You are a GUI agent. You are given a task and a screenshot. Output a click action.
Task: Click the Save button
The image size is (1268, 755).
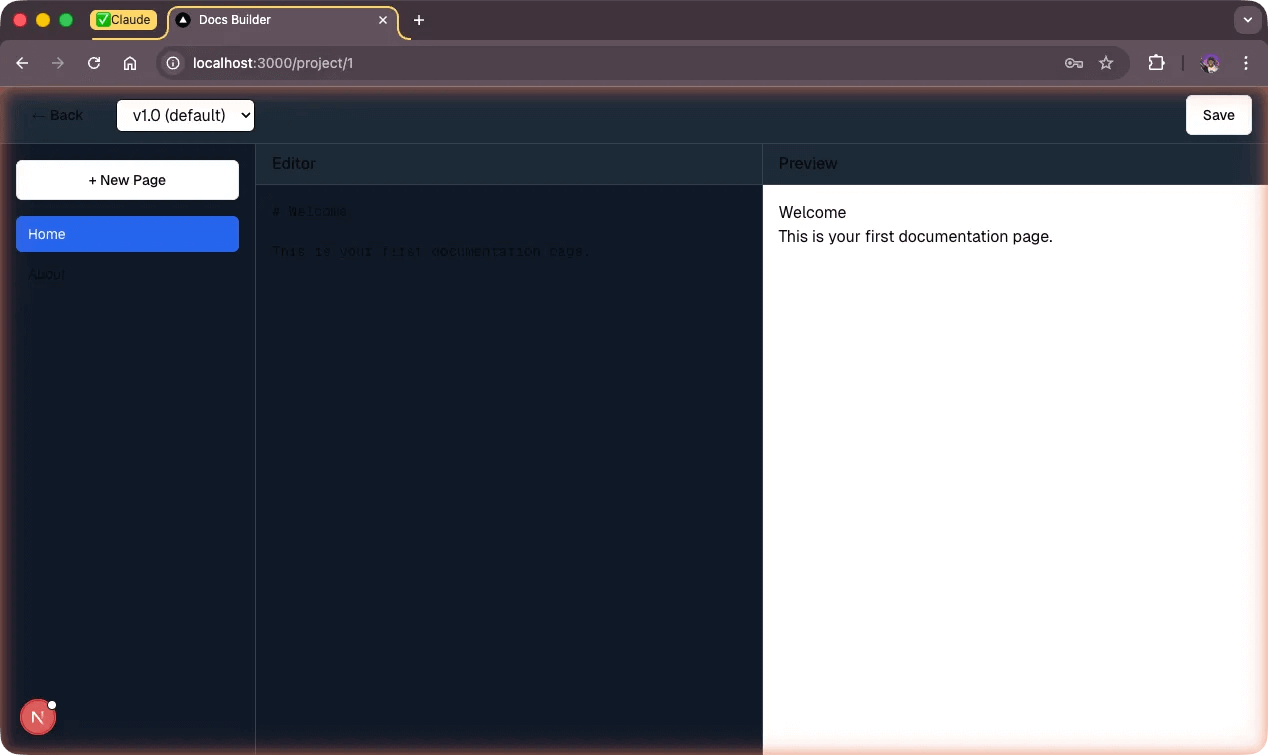tap(1218, 115)
